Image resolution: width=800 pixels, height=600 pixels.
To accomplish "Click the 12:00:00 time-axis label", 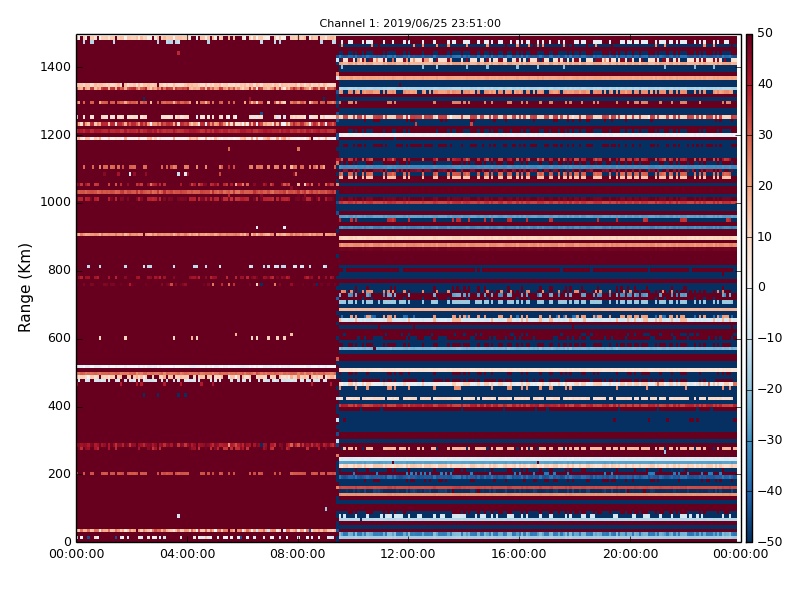I will coord(408,554).
